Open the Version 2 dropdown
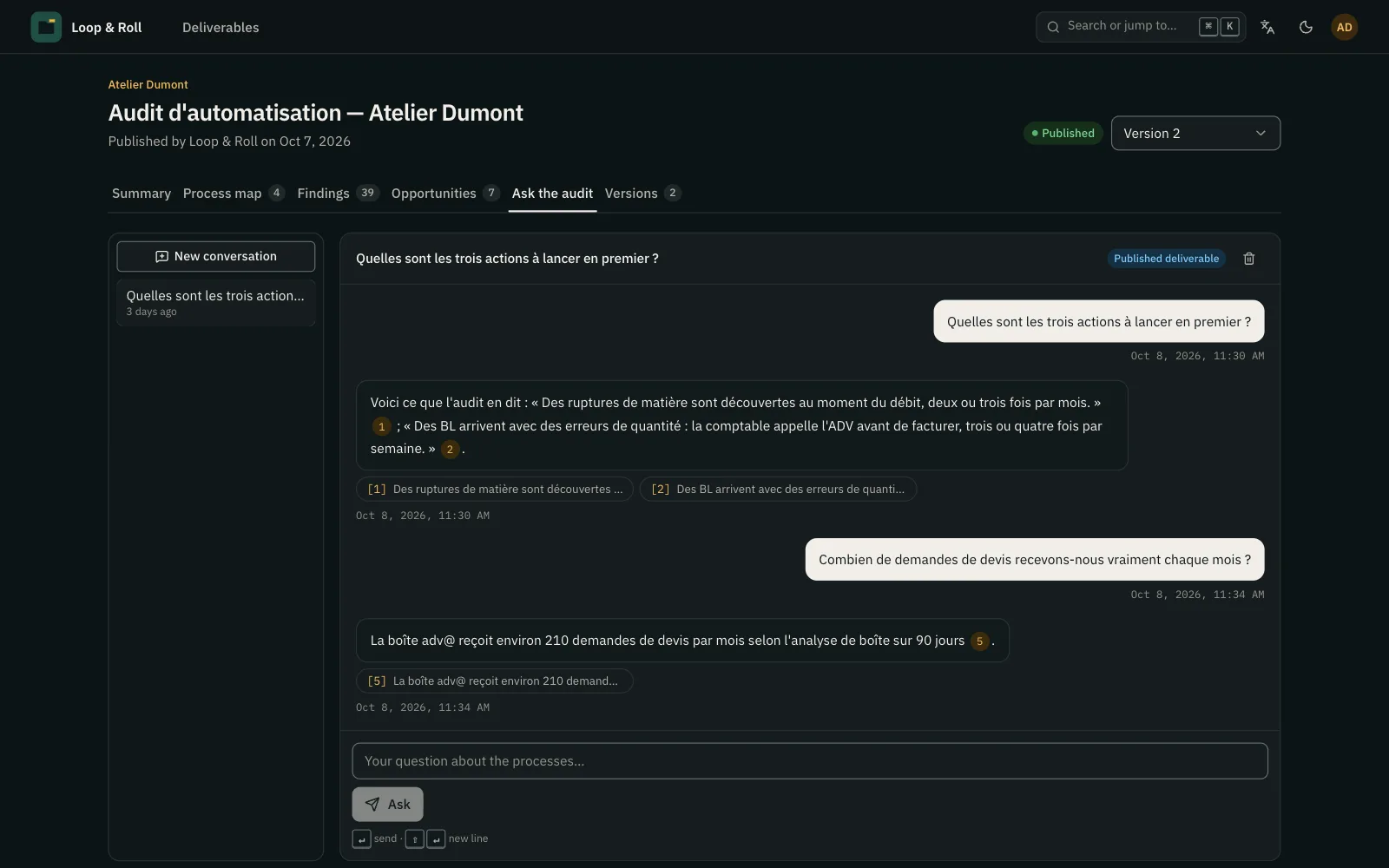This screenshot has width=1389, height=868. click(1195, 133)
